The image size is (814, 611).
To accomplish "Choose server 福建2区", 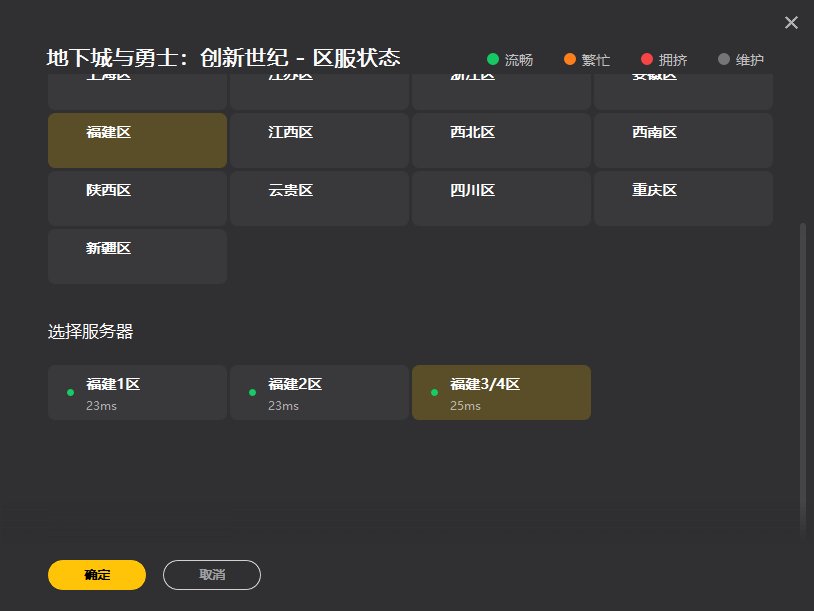I will coord(319,392).
